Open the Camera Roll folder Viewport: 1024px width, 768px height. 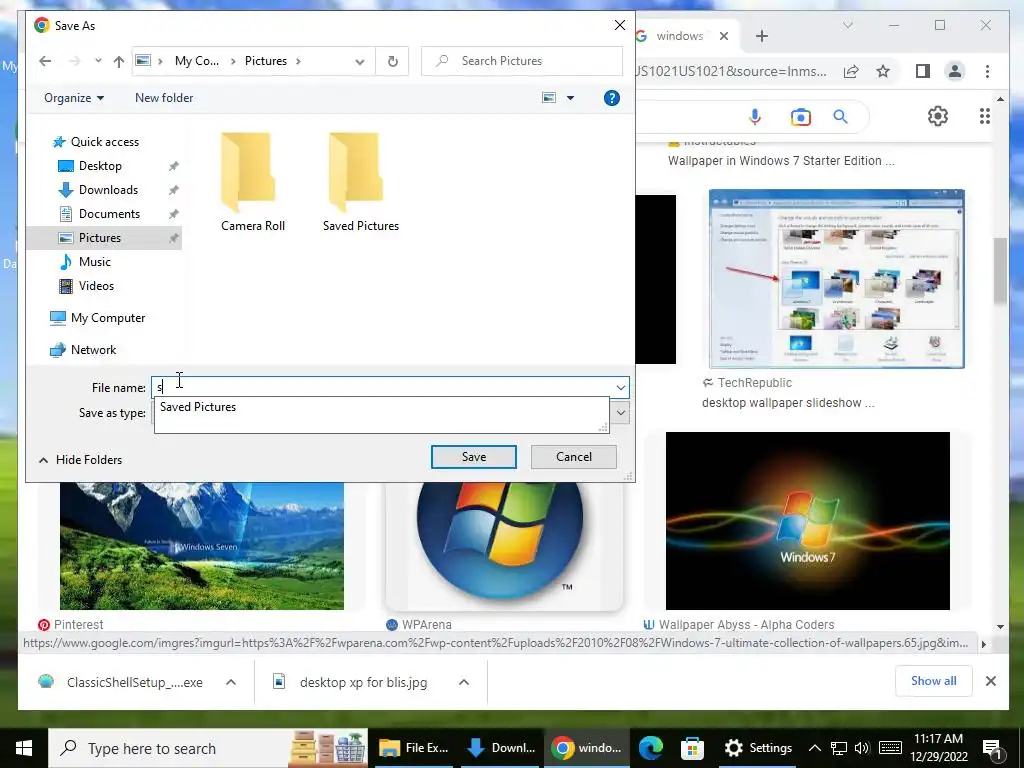coord(253,183)
